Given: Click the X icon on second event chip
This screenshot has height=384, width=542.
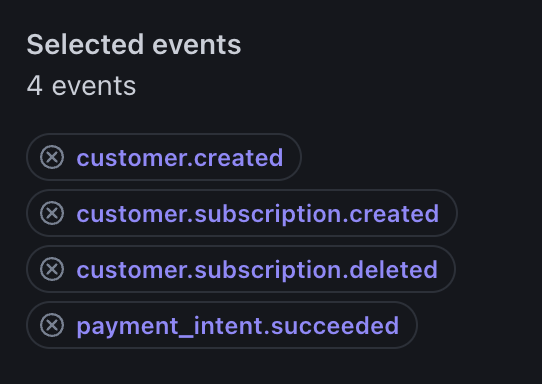Looking at the screenshot, I should point(52,213).
